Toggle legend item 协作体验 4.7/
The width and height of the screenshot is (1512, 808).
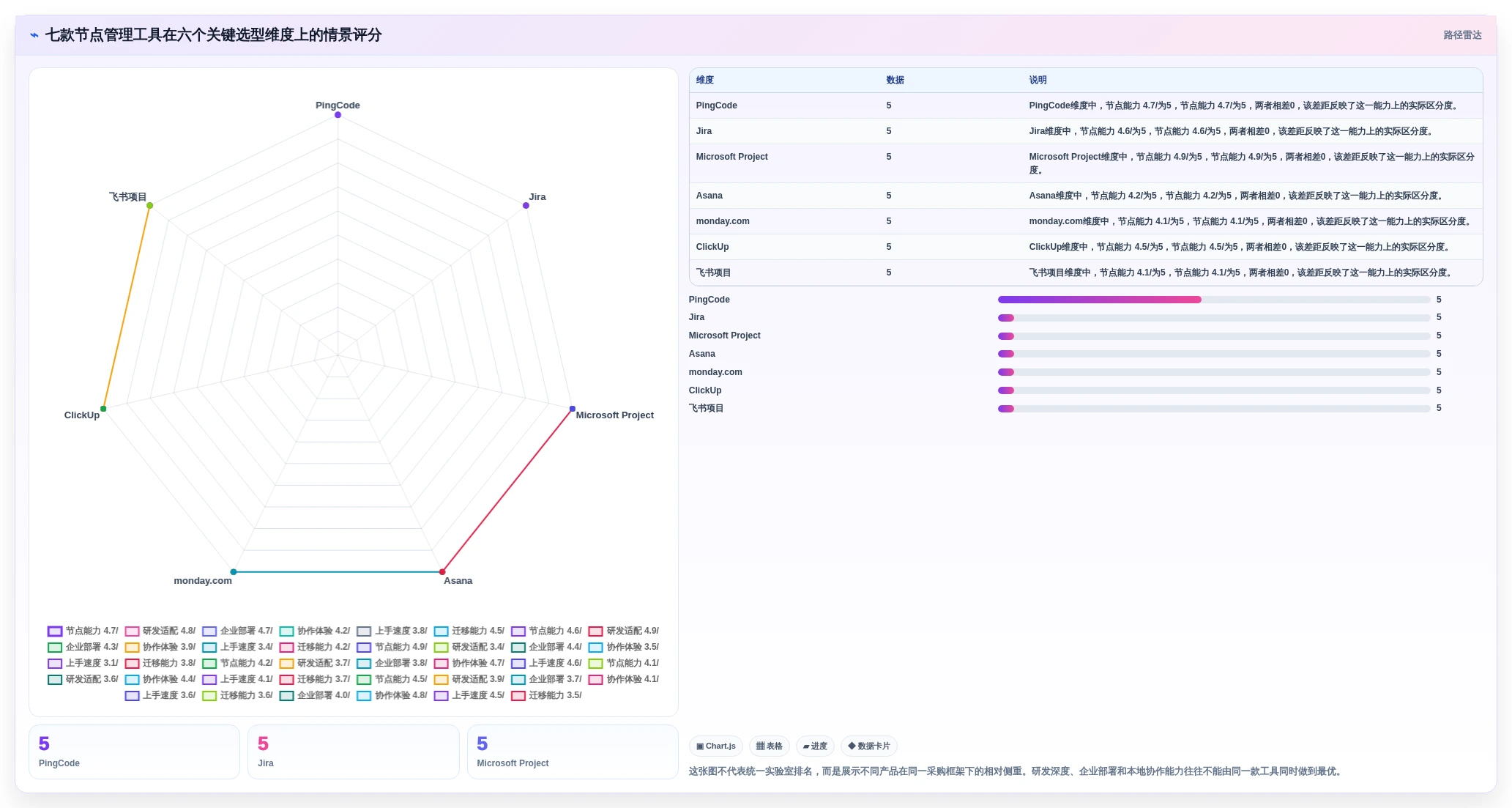pyautogui.click(x=469, y=664)
